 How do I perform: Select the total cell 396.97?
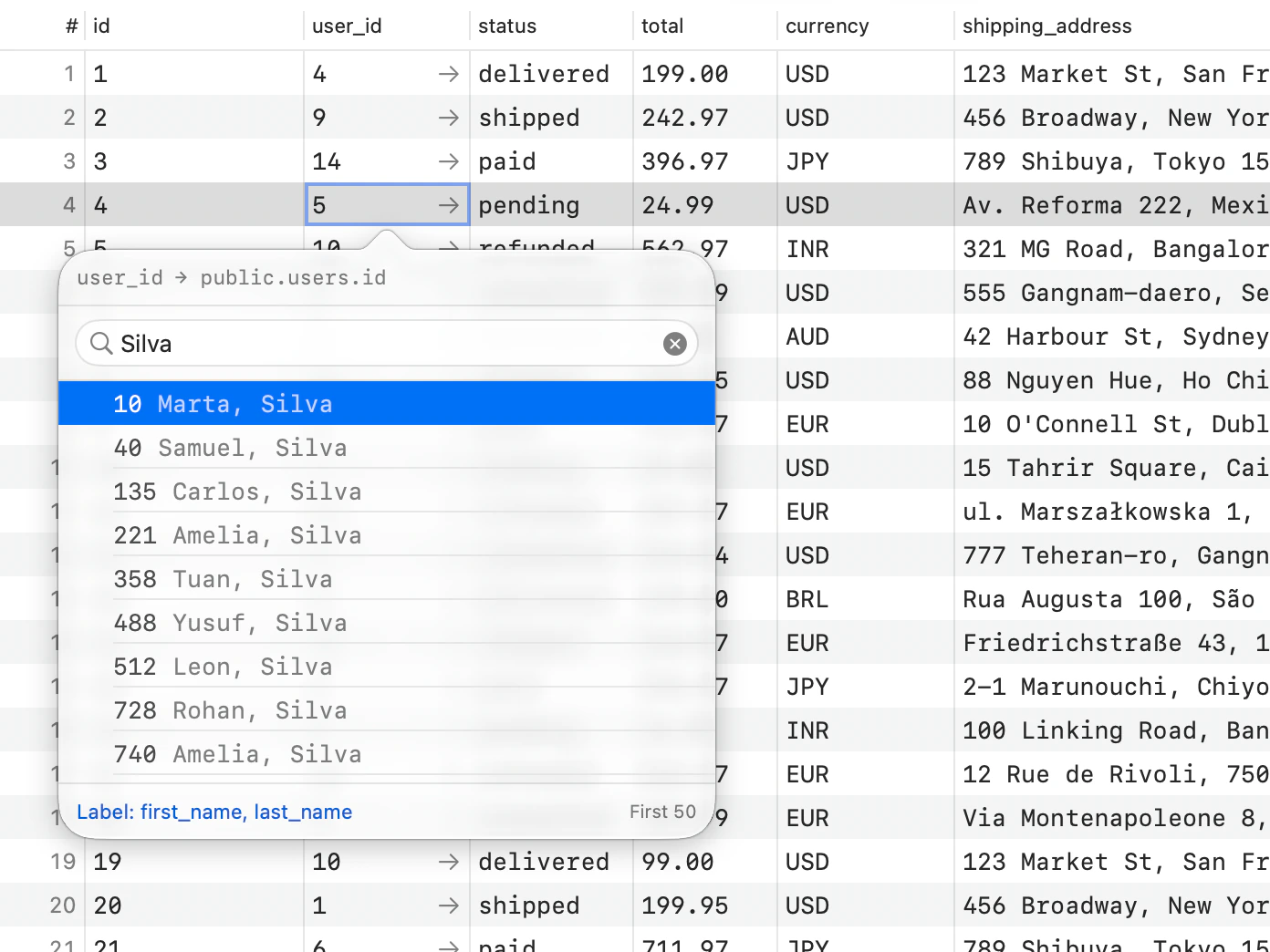(705, 161)
